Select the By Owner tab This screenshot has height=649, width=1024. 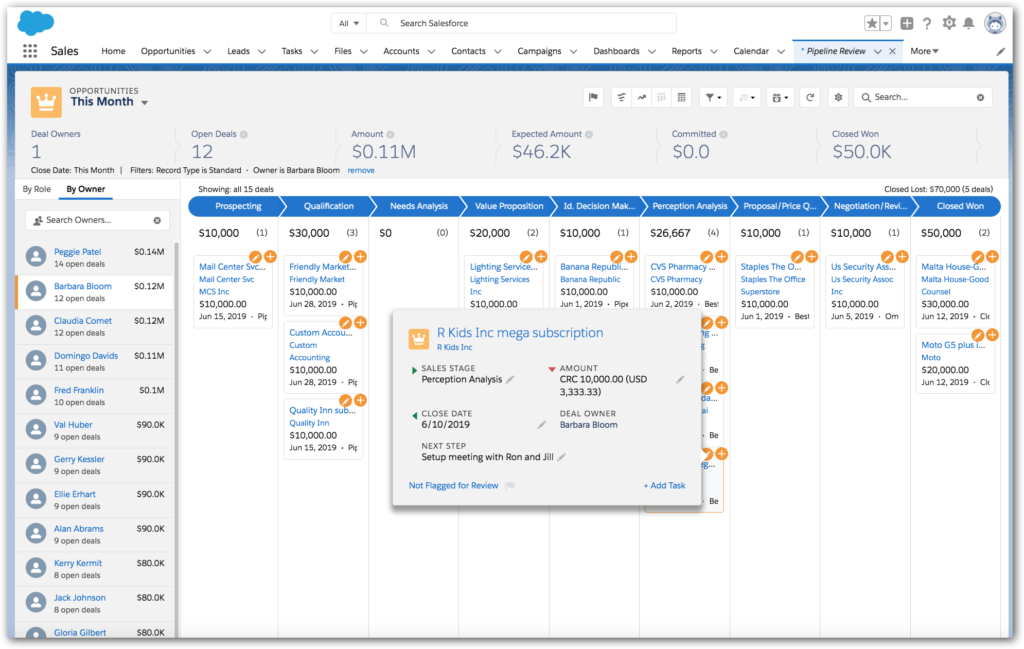pyautogui.click(x=86, y=189)
